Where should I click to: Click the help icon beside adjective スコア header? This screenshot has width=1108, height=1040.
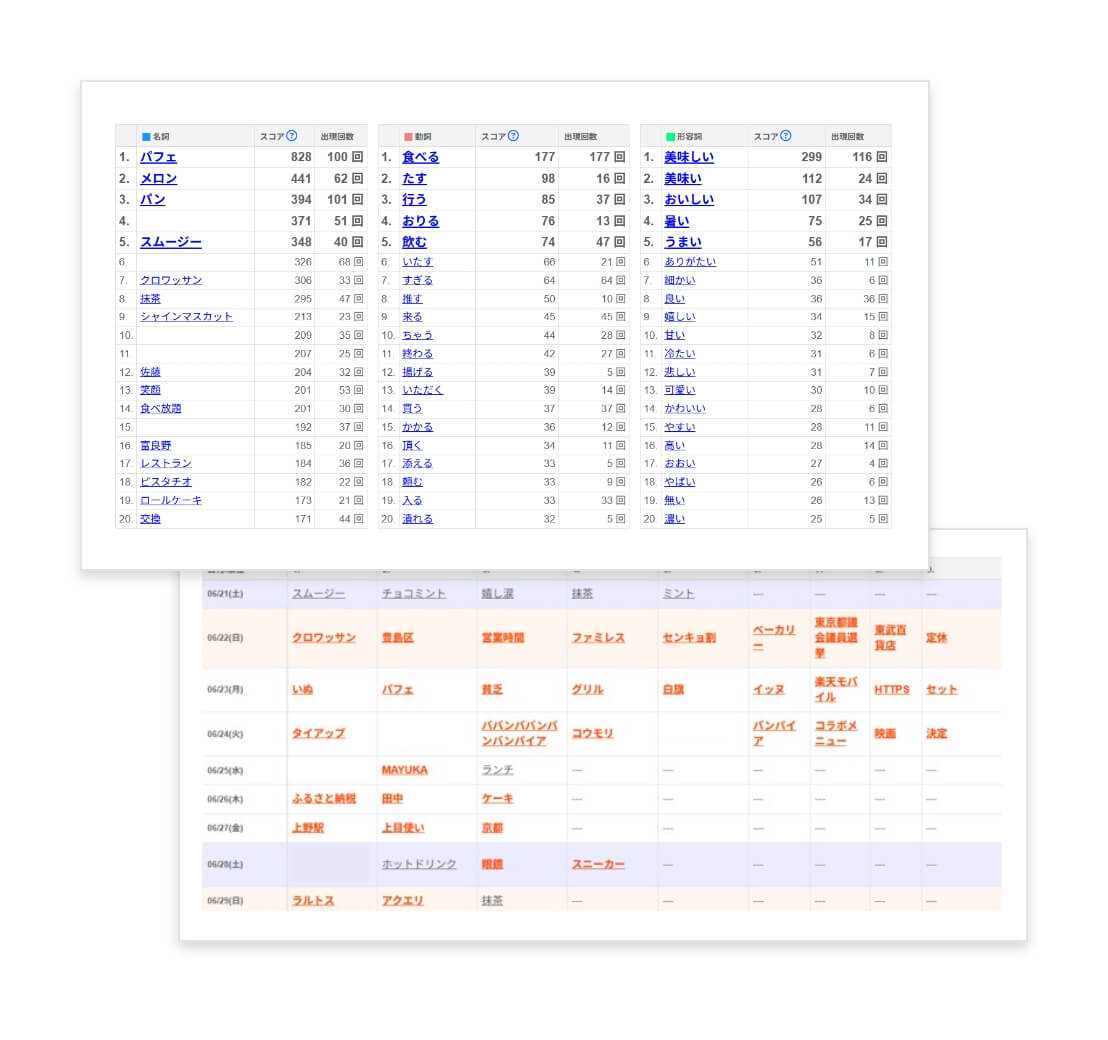(785, 136)
